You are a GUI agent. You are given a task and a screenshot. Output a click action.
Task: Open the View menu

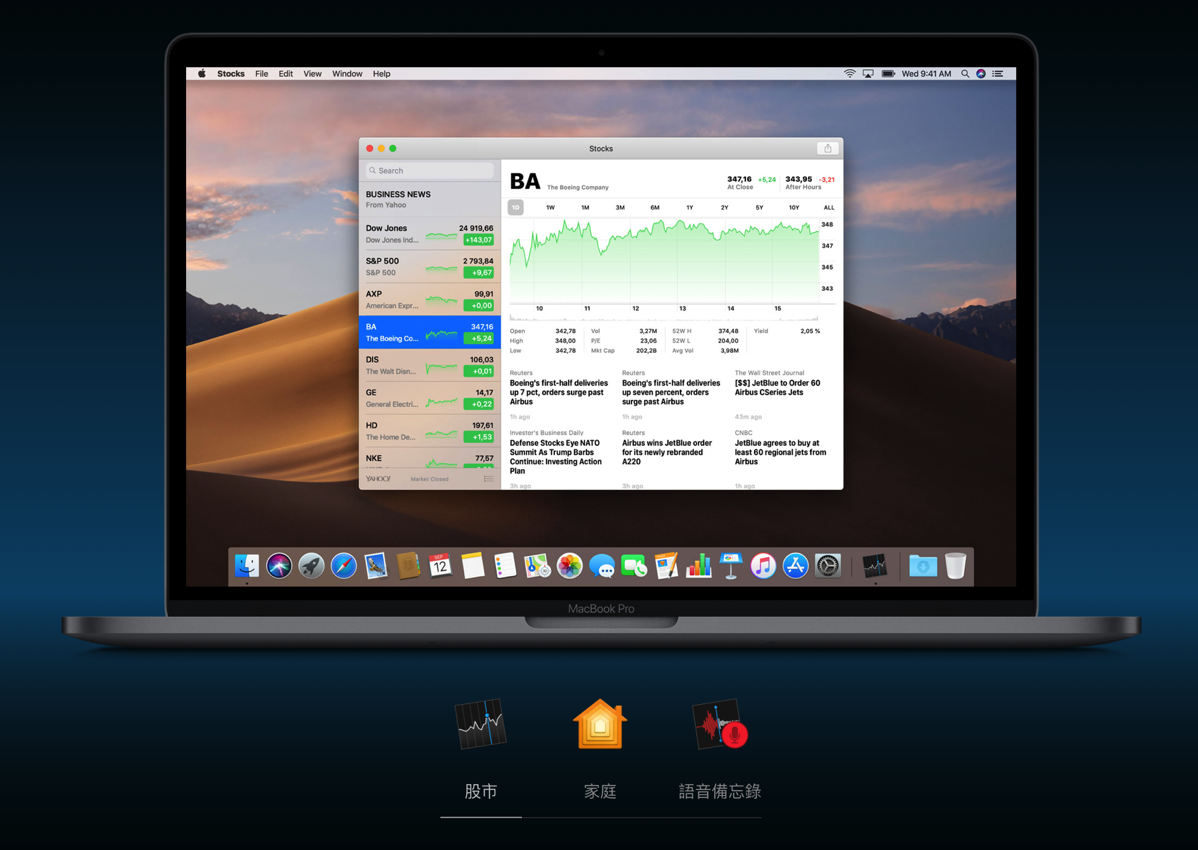pos(312,74)
